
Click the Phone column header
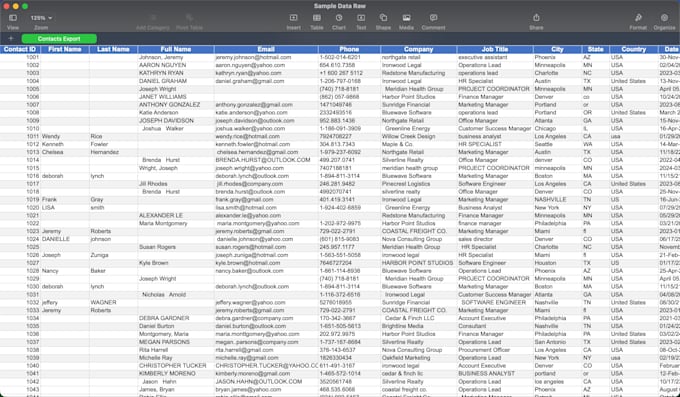[x=349, y=49]
